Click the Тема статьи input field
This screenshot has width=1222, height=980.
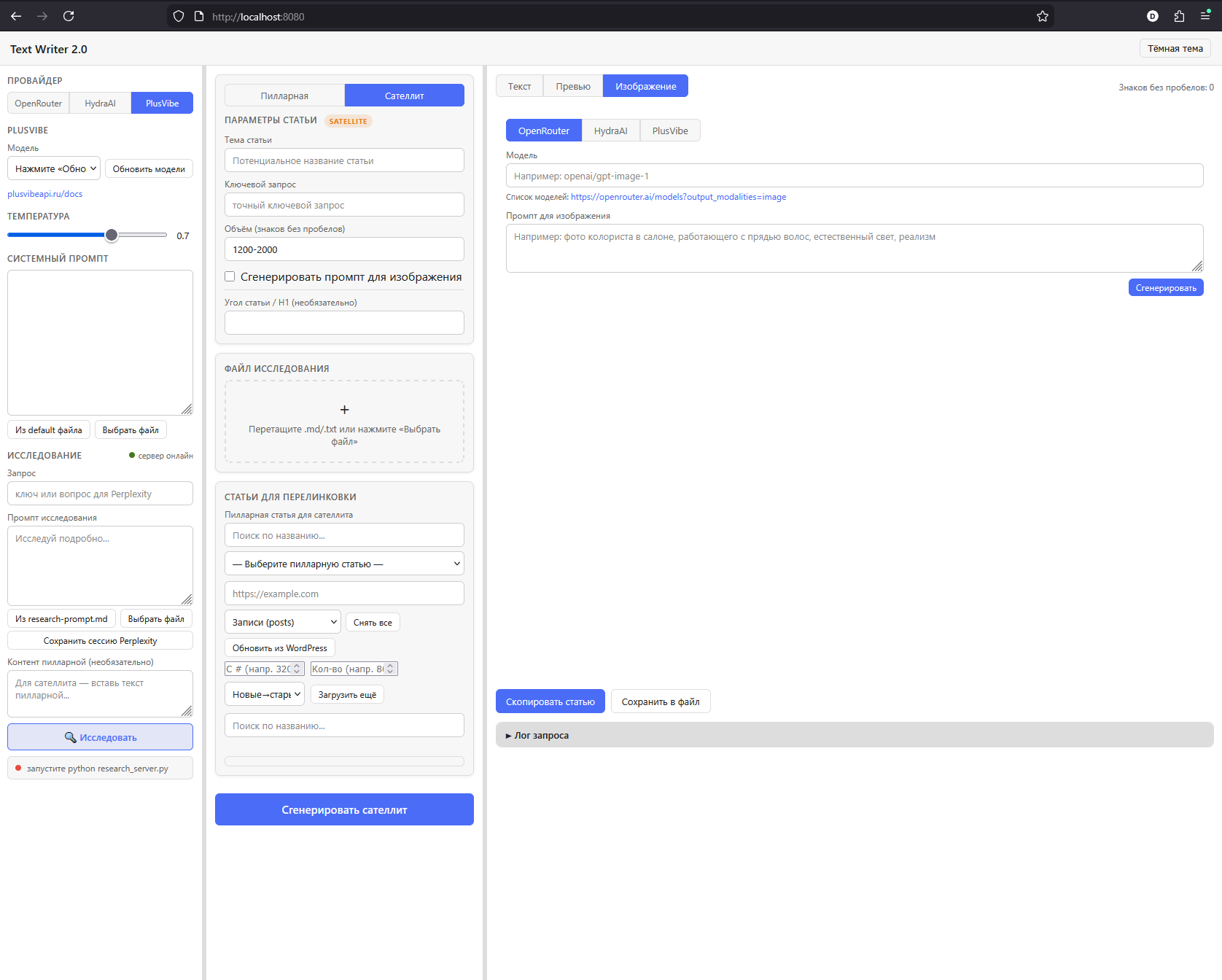coord(344,160)
